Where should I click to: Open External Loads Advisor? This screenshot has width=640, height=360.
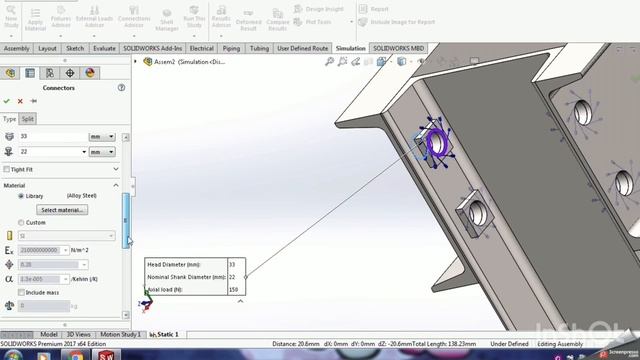pos(94,17)
